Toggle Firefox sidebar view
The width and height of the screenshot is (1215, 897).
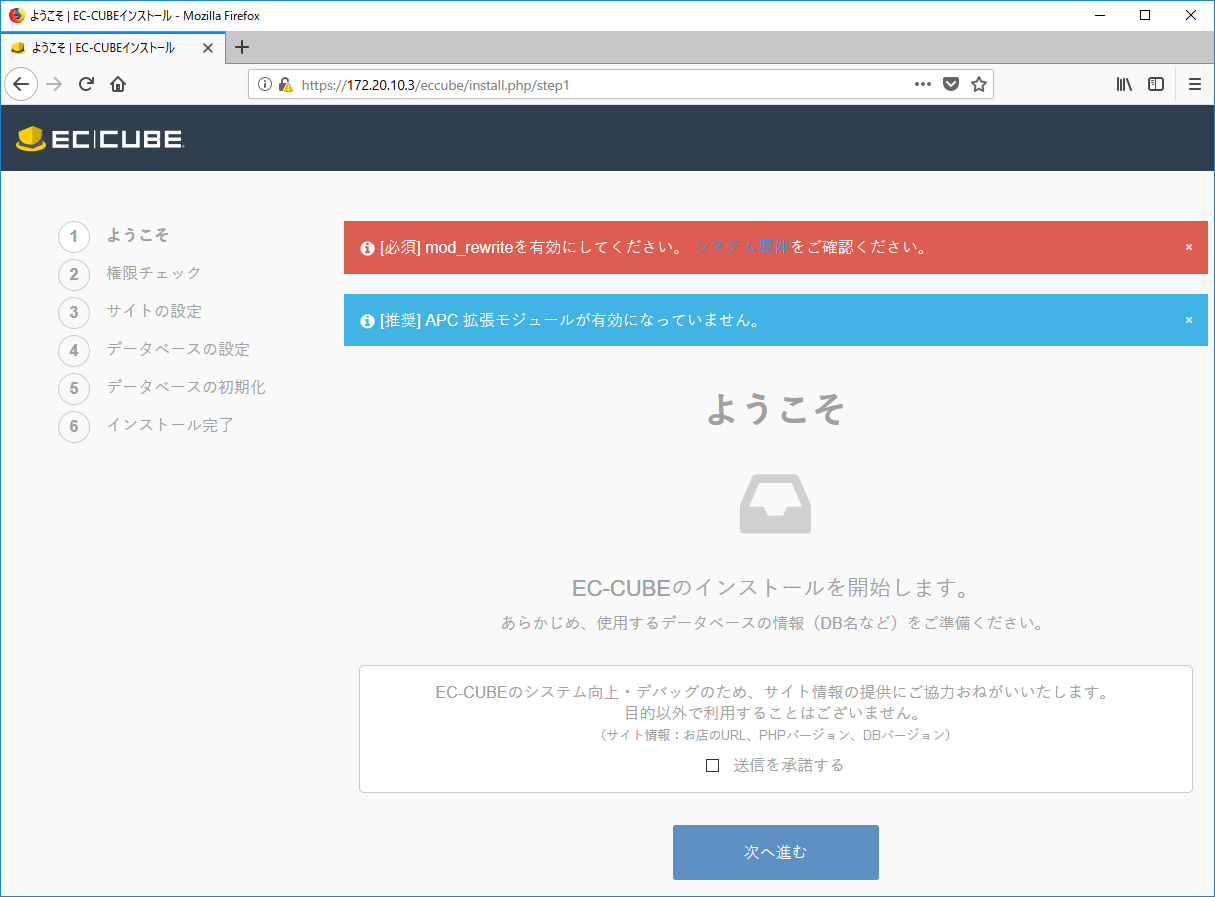coord(1156,84)
